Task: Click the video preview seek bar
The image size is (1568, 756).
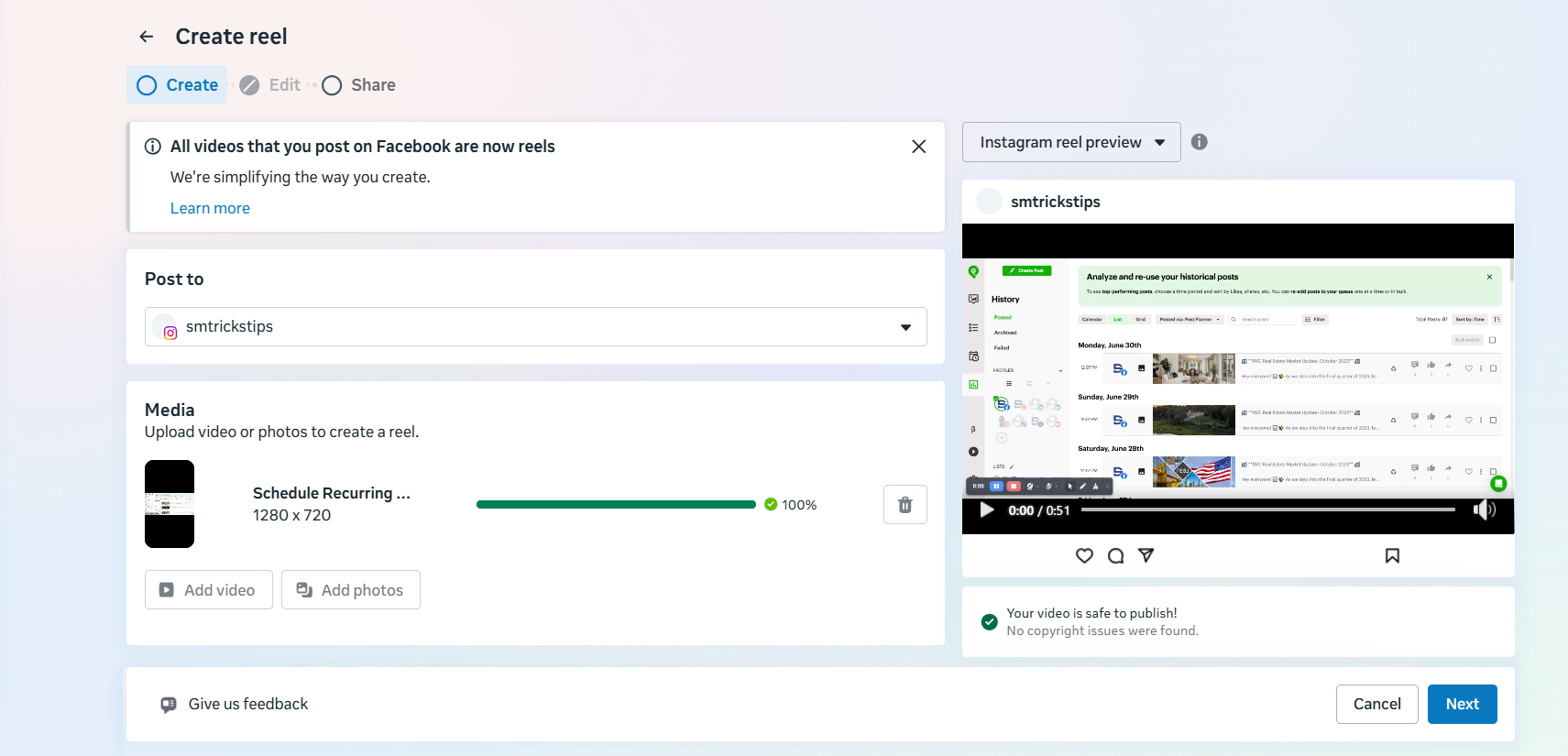Action: (1267, 509)
